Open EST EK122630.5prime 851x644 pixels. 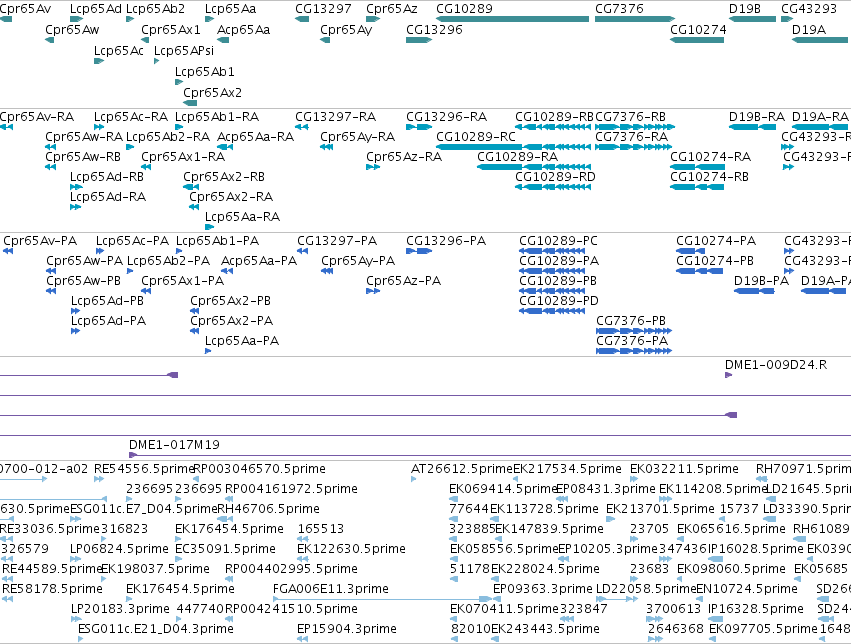click(351, 549)
